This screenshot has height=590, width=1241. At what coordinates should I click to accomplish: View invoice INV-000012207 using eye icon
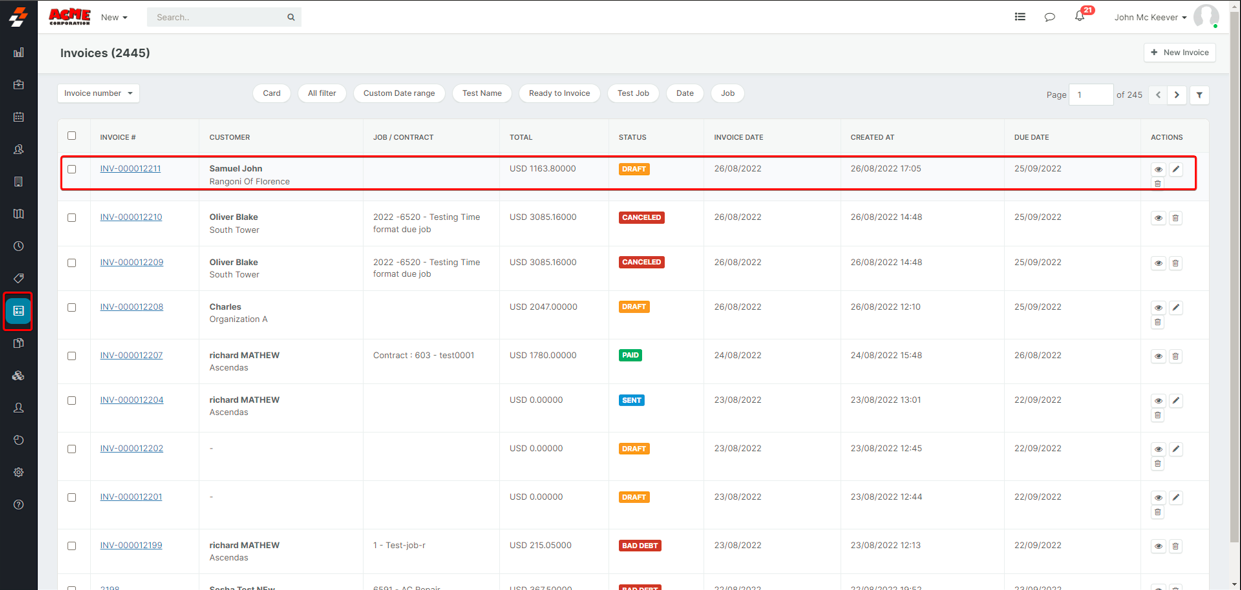click(x=1158, y=356)
